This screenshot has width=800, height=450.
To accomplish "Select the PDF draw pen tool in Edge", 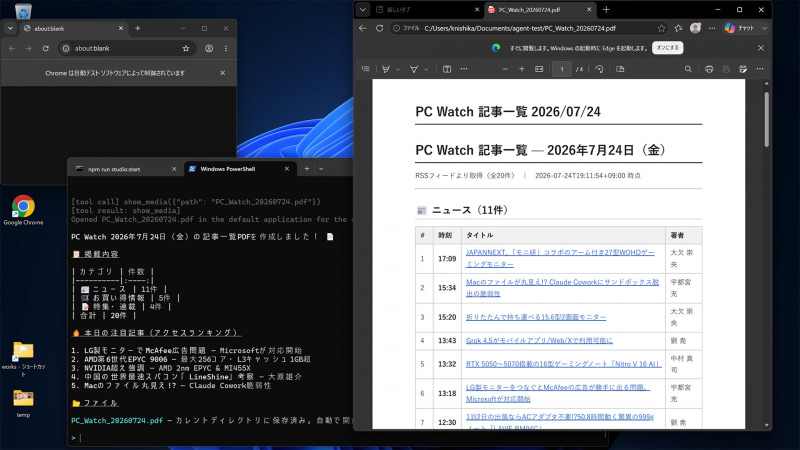I will click(x=386, y=69).
